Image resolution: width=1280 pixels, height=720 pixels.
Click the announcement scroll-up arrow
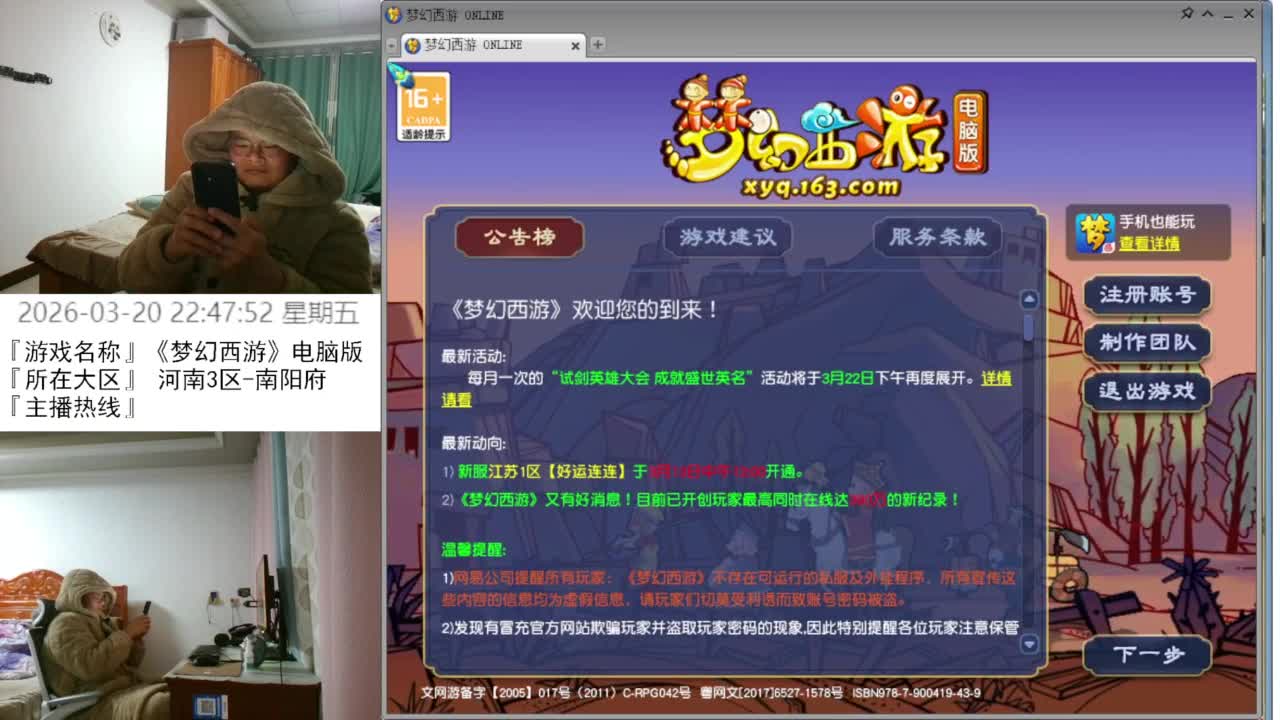pos(1029,299)
